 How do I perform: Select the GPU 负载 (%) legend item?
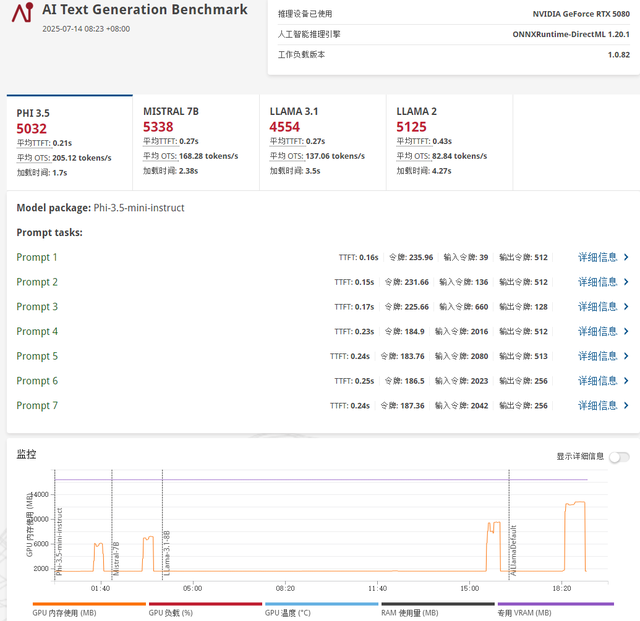[x=205, y=610]
